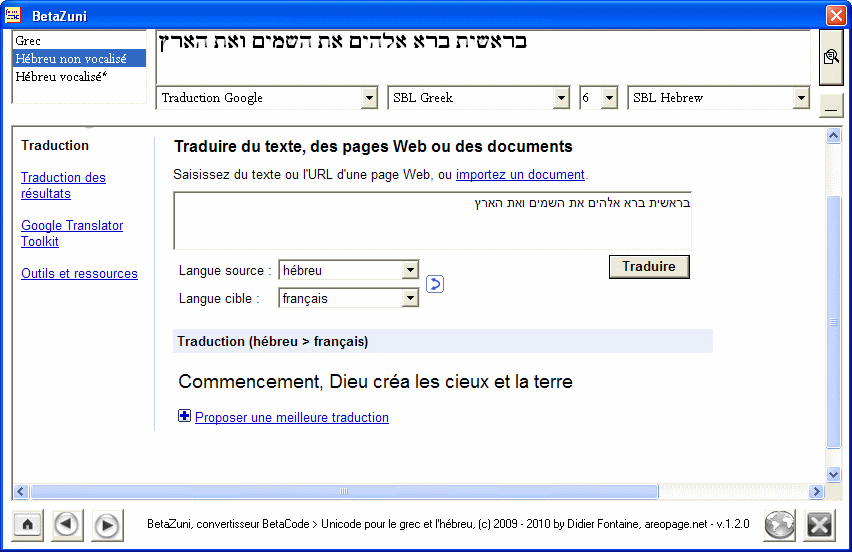Viewport: 852px width, 552px height.
Task: Close the BetaZuni window
Action: point(835,15)
